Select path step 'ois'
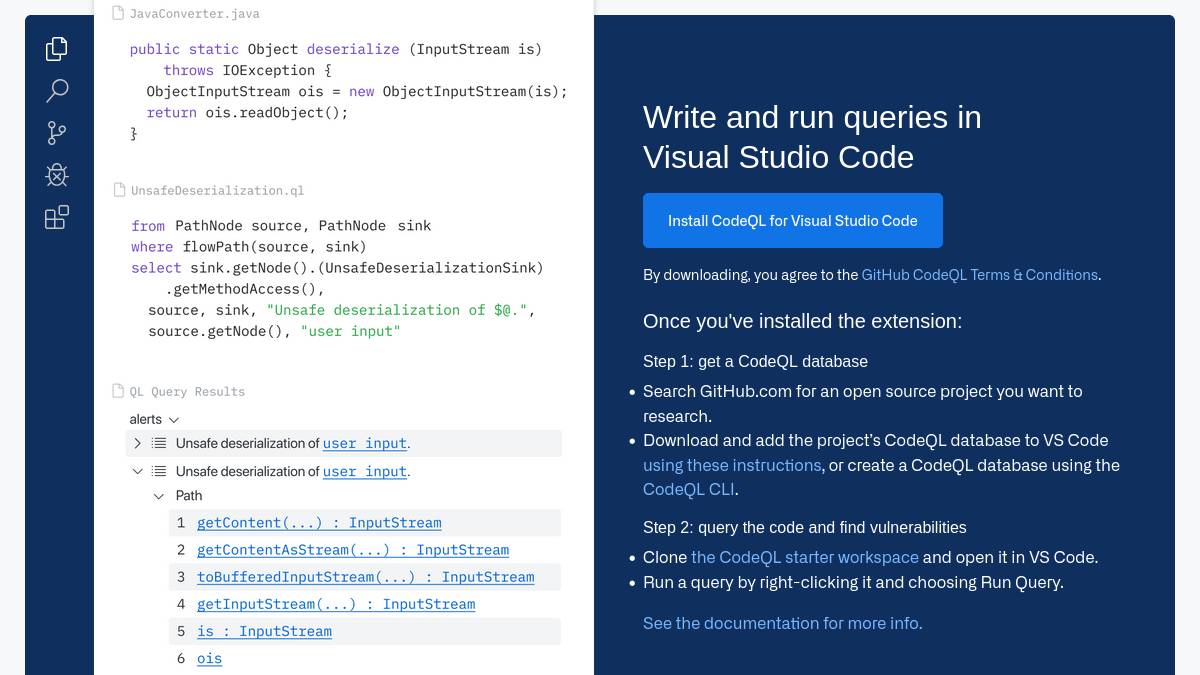This screenshot has width=1200, height=675. click(209, 658)
